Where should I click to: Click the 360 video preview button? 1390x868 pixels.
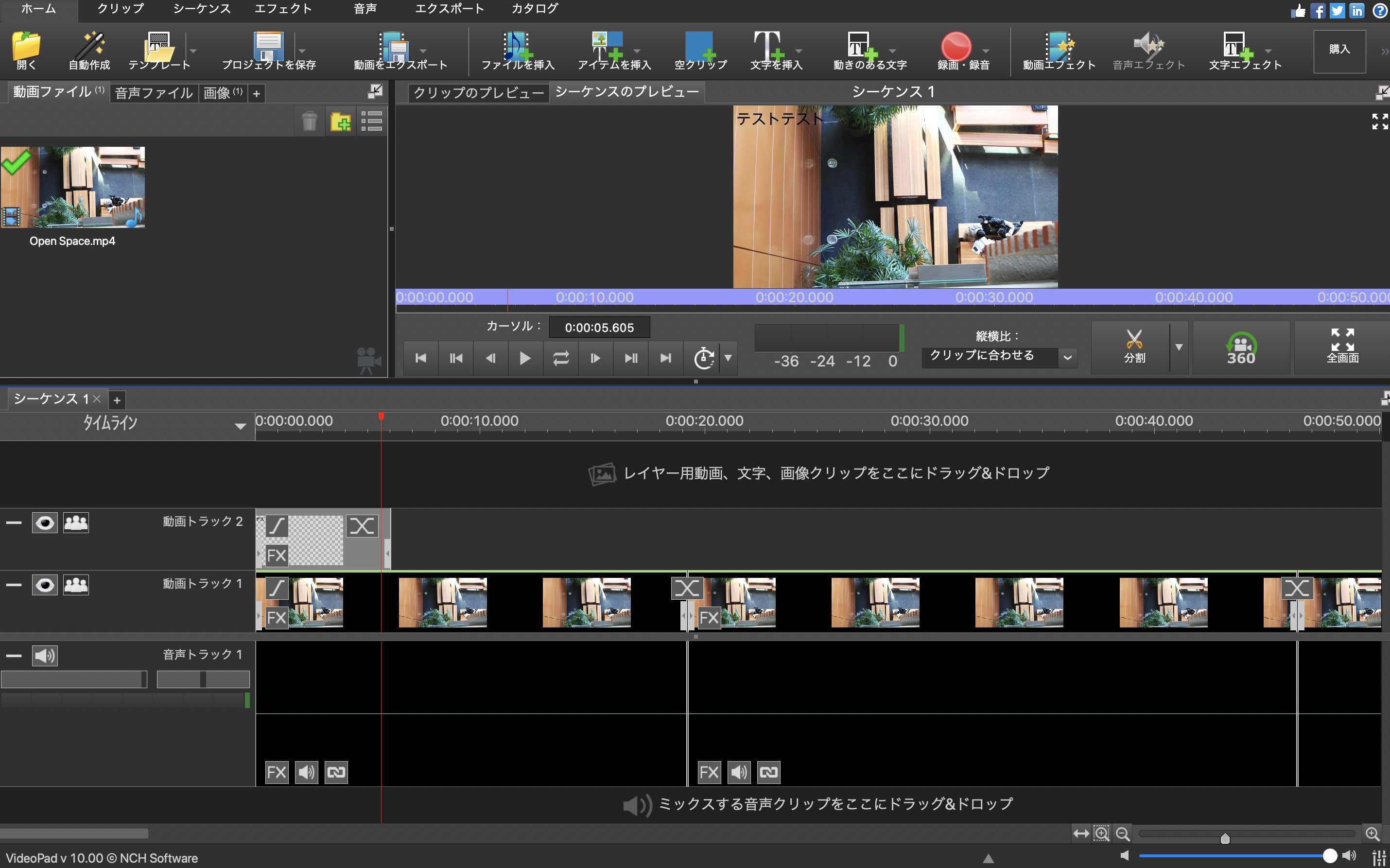[1241, 348]
